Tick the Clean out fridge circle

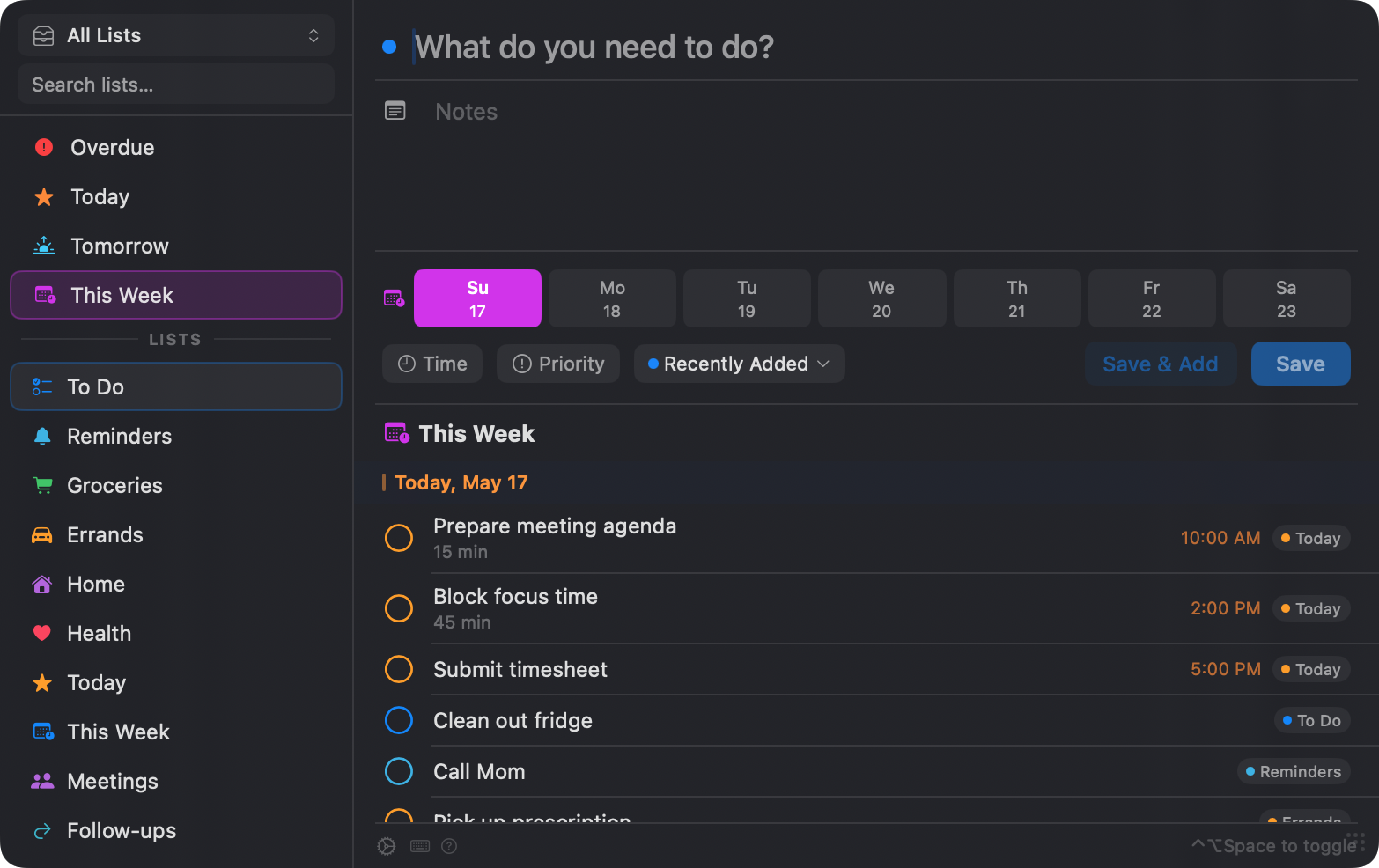pyautogui.click(x=399, y=720)
